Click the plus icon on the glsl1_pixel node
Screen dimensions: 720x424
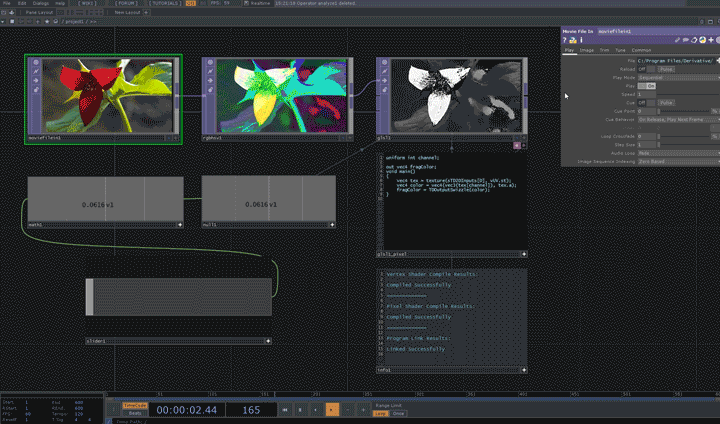(x=524, y=254)
